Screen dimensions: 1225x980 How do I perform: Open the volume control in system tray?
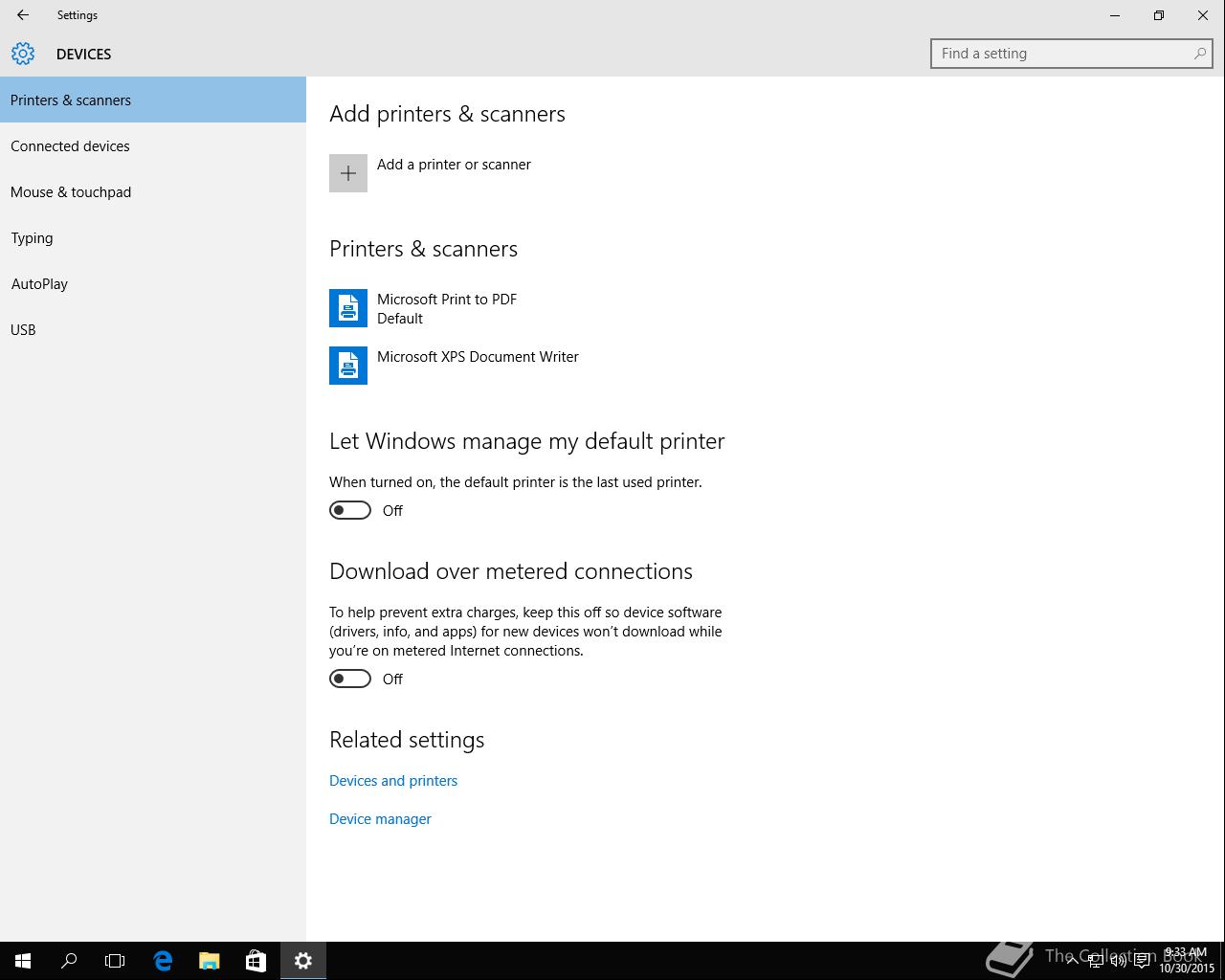point(1118,961)
